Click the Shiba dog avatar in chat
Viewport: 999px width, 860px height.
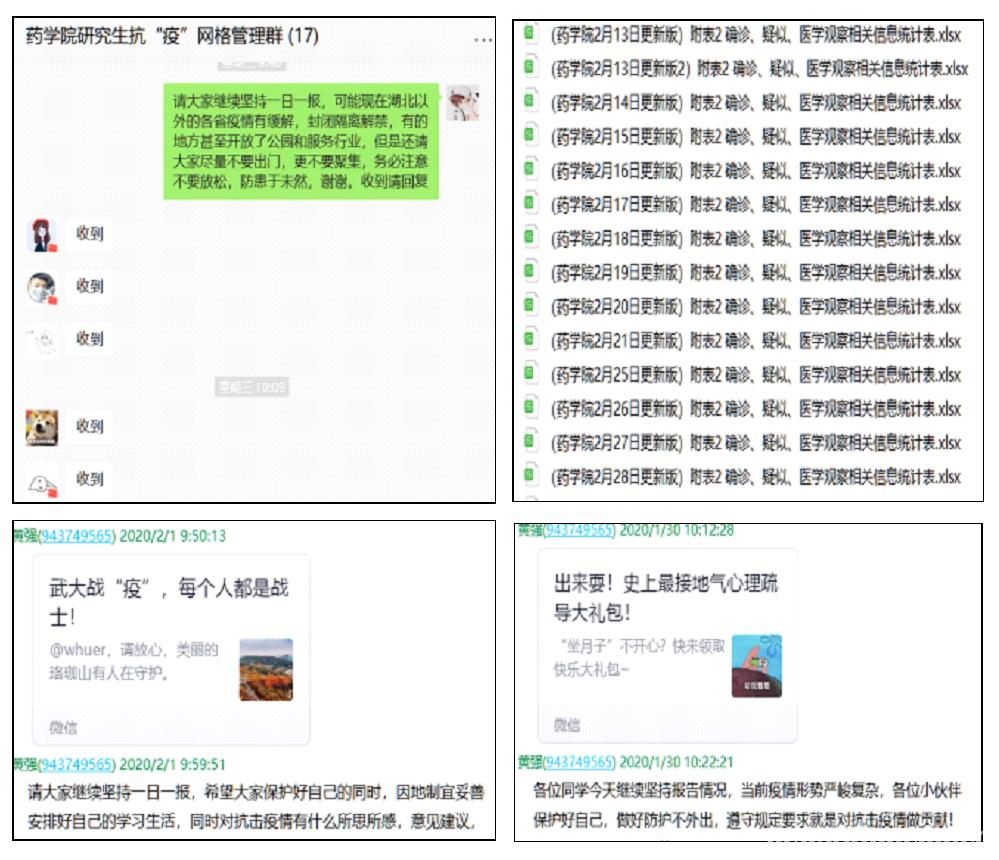tap(42, 427)
